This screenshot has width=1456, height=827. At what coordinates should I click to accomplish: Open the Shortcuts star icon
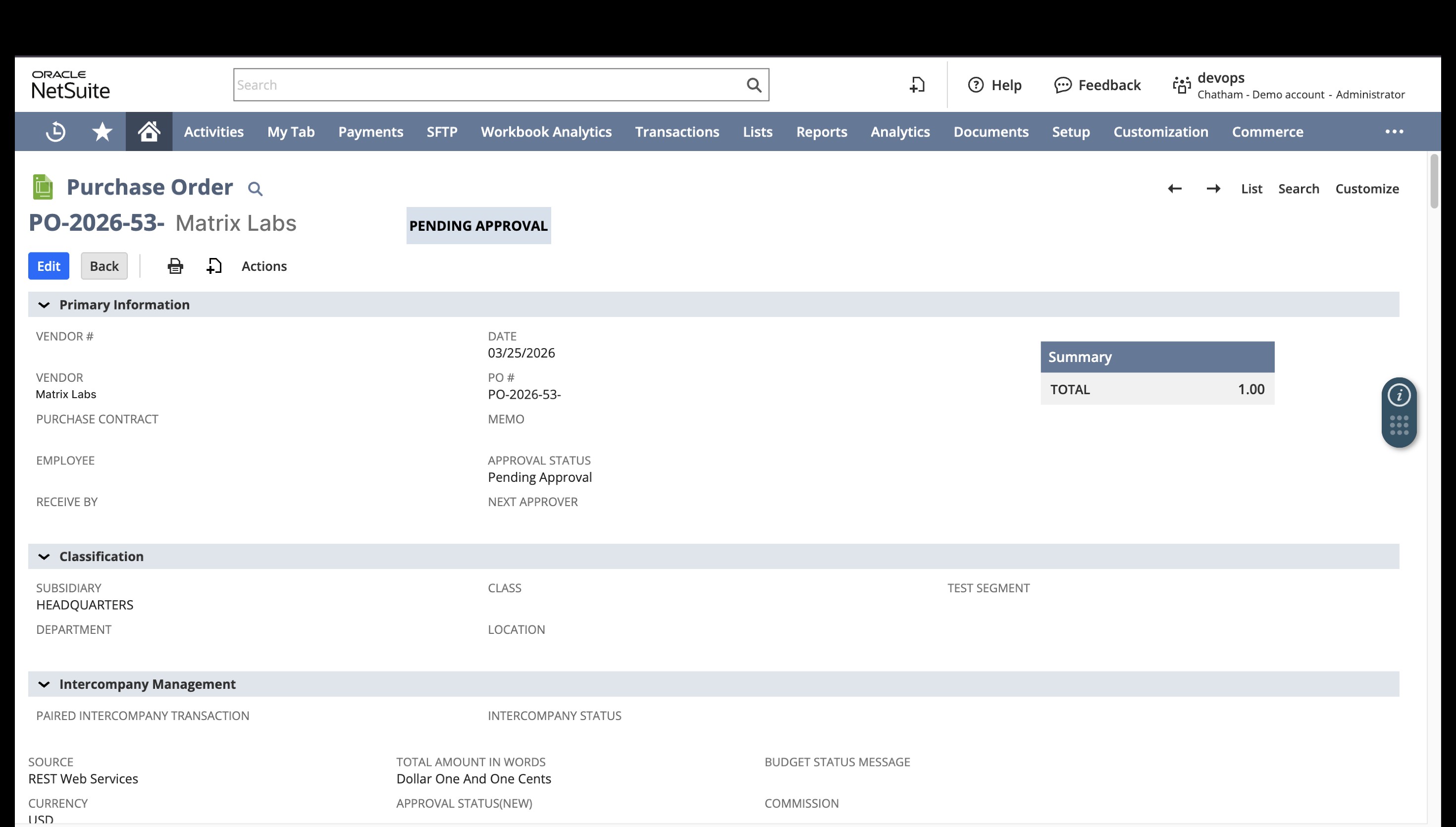102,132
